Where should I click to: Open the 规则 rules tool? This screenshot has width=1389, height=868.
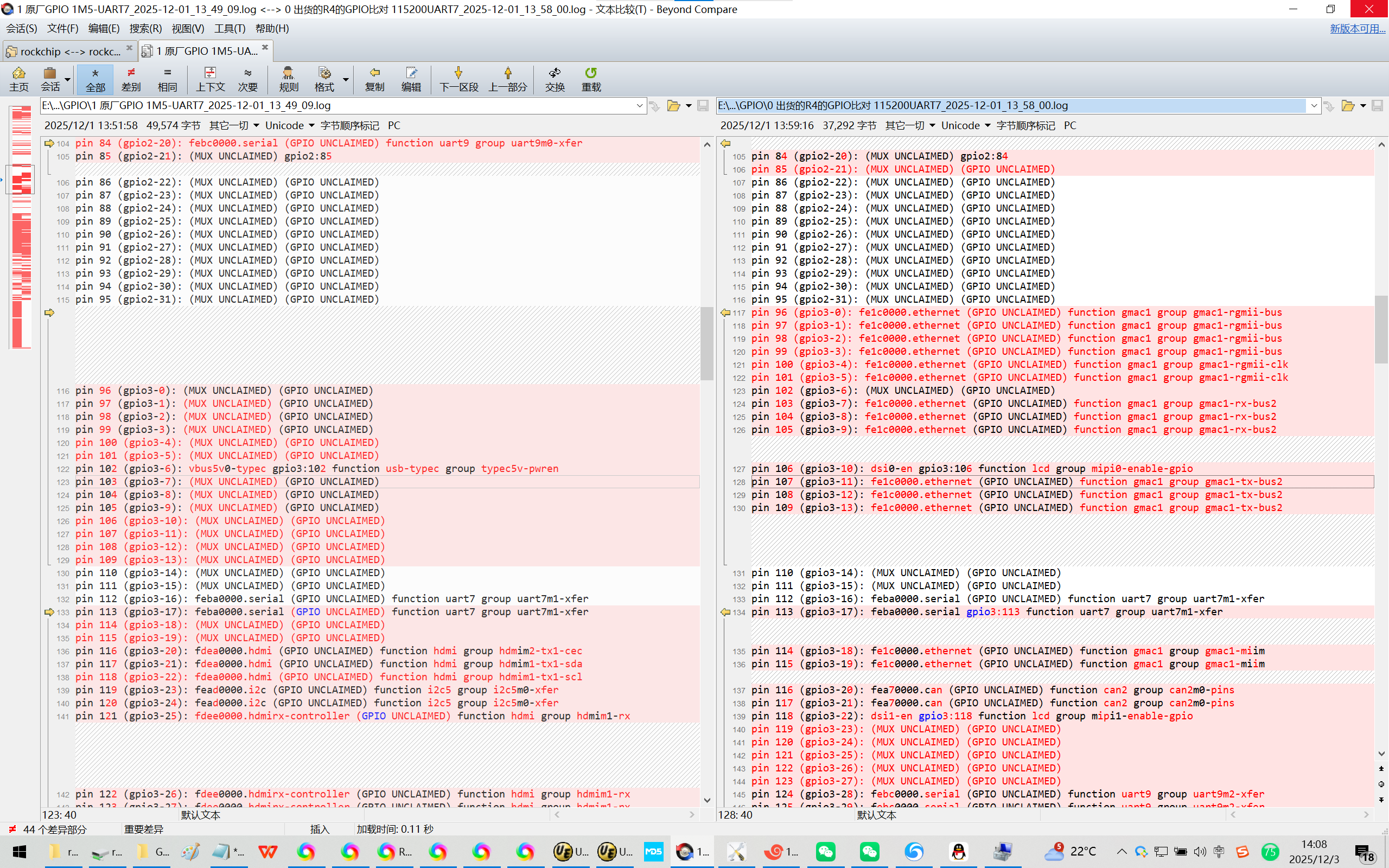288,79
